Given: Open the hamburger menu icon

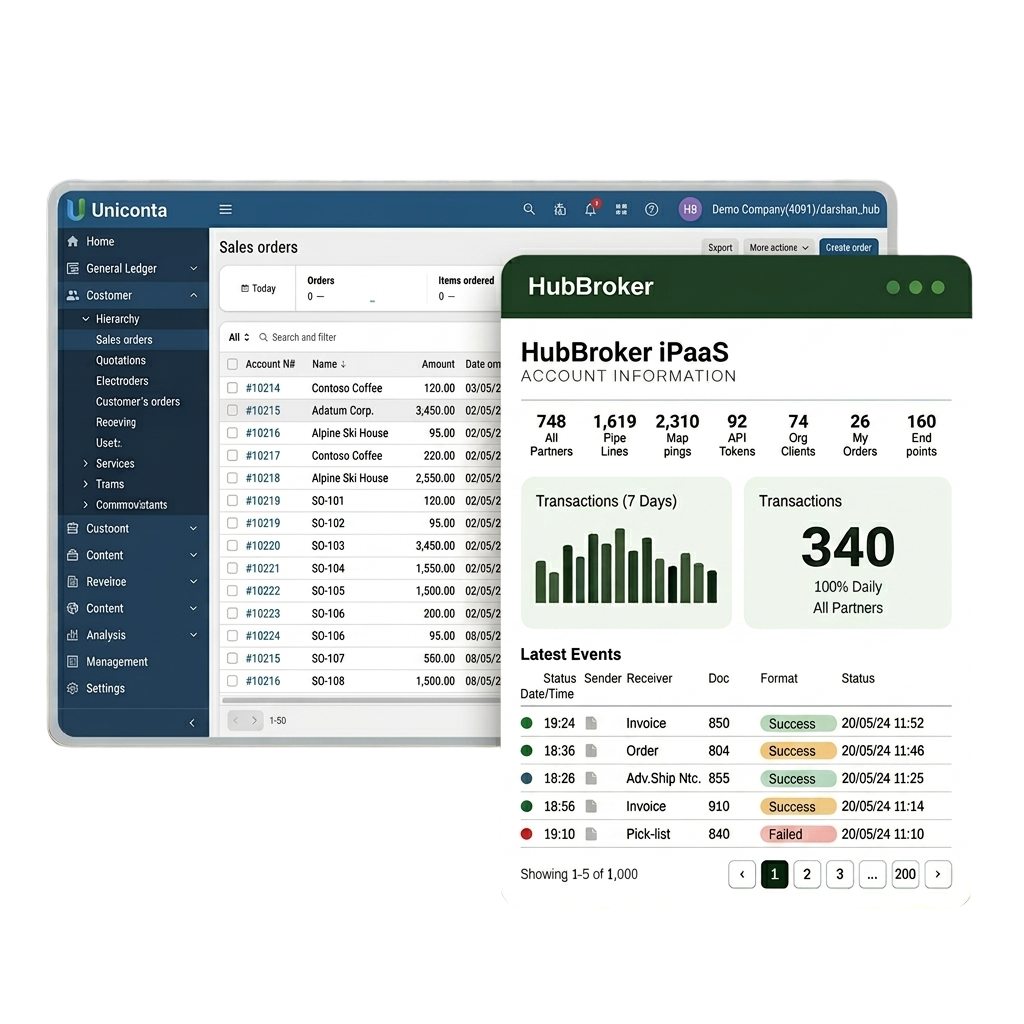Looking at the screenshot, I should 225,210.
